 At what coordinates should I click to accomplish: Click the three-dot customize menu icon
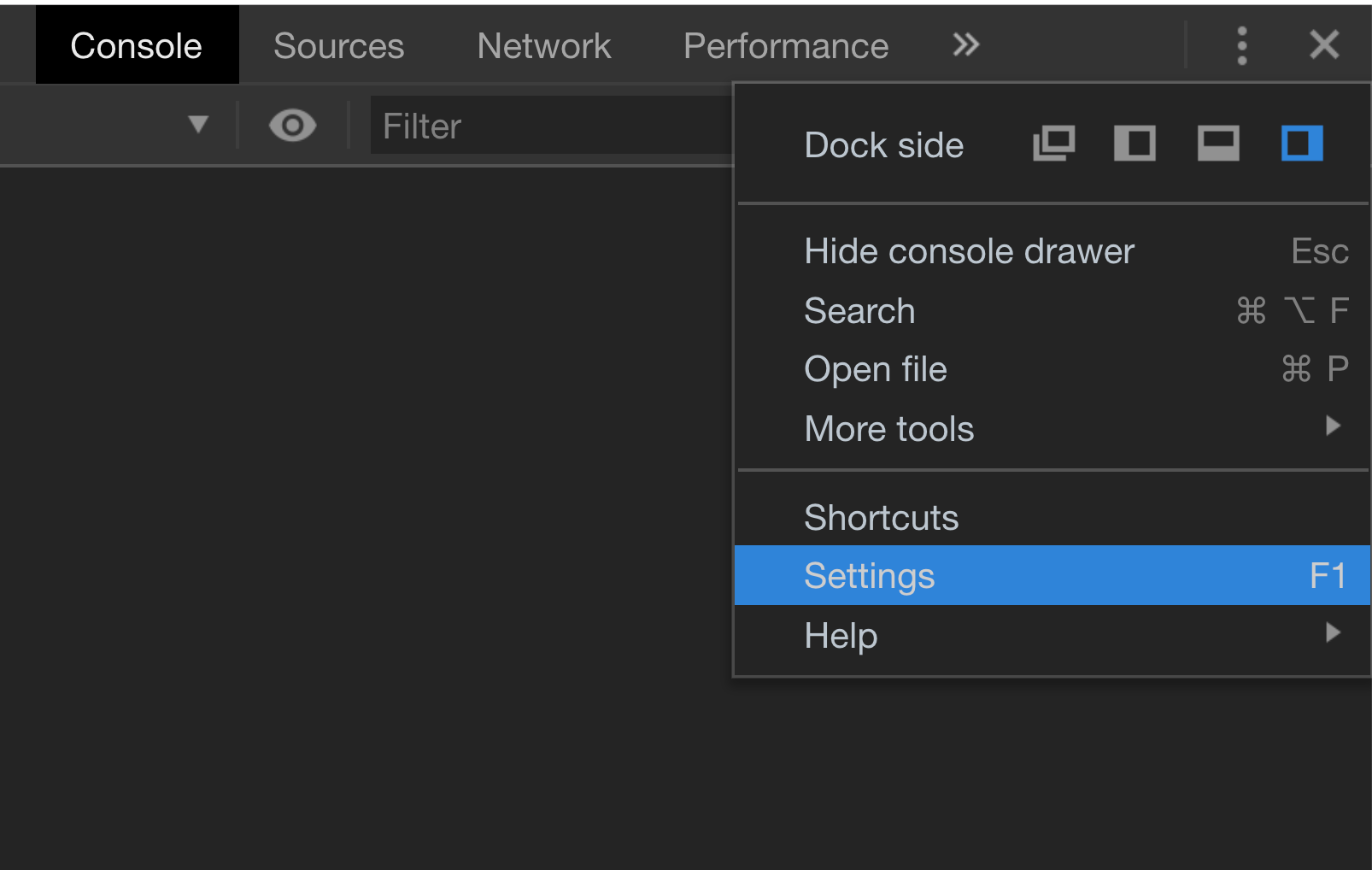(1242, 45)
